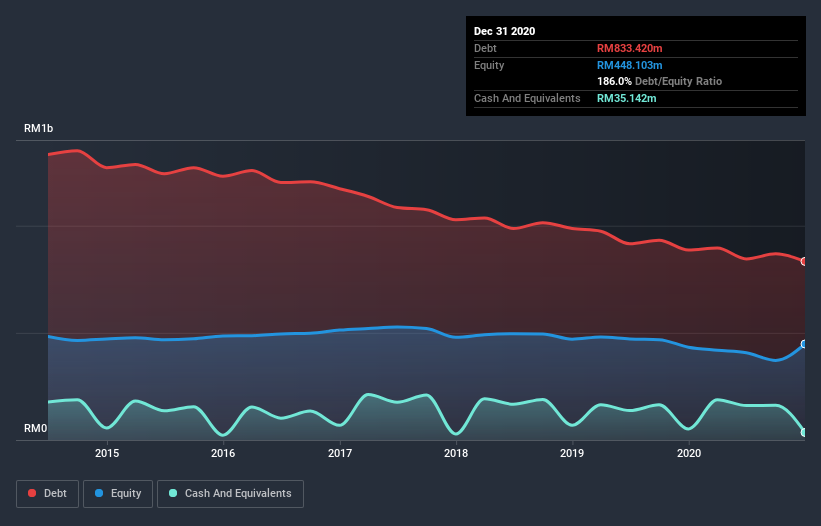Image resolution: width=821 pixels, height=526 pixels.
Task: Select the 2017 x-axis label
Action: coord(340,453)
